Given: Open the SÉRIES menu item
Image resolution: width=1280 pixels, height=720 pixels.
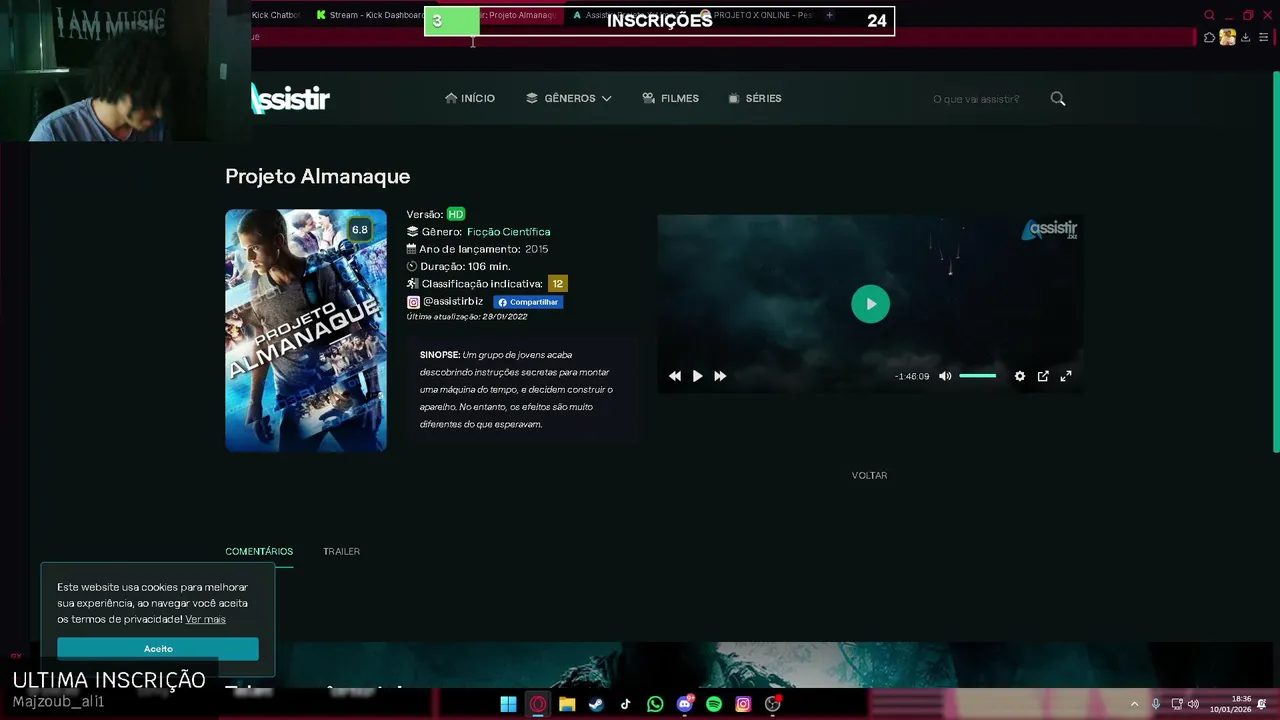Looking at the screenshot, I should (x=755, y=98).
